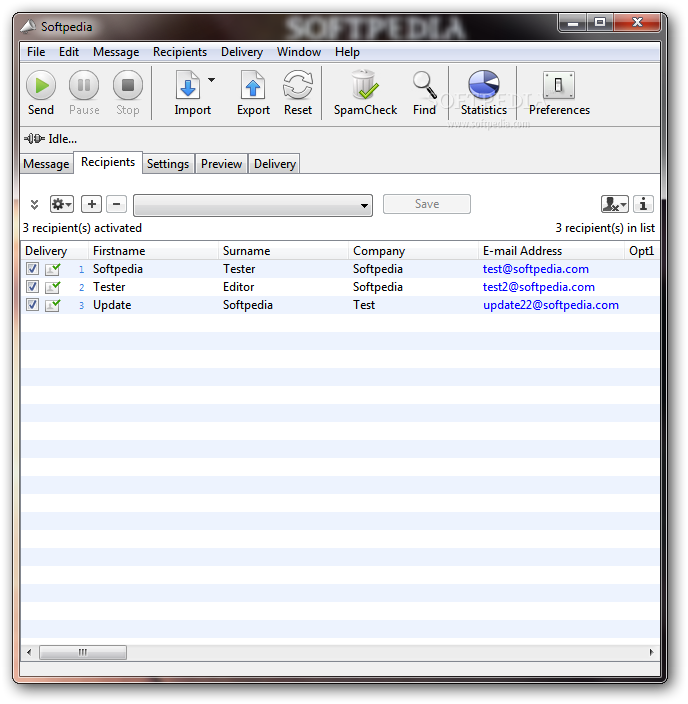This screenshot has height=704, width=688.
Task: Select the Recipients tab
Action: point(108,162)
